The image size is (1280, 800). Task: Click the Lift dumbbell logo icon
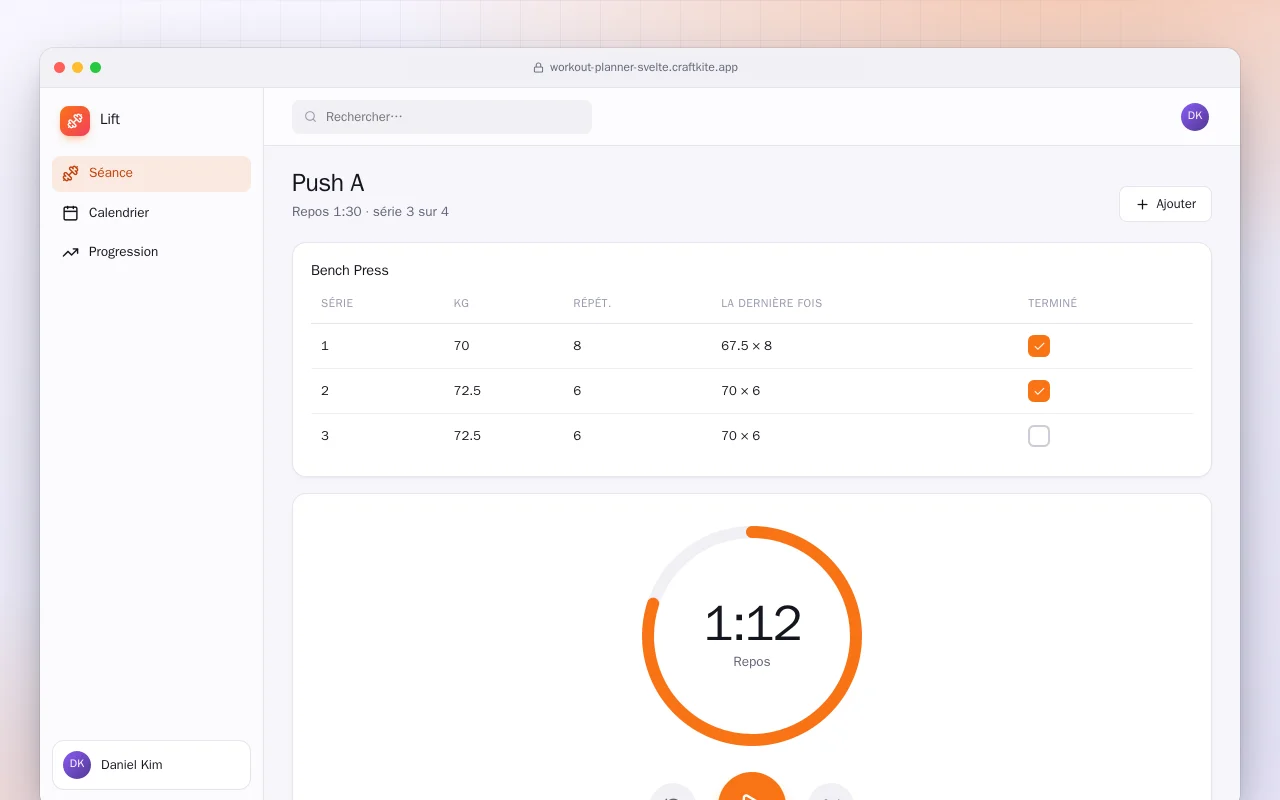pyautogui.click(x=75, y=121)
